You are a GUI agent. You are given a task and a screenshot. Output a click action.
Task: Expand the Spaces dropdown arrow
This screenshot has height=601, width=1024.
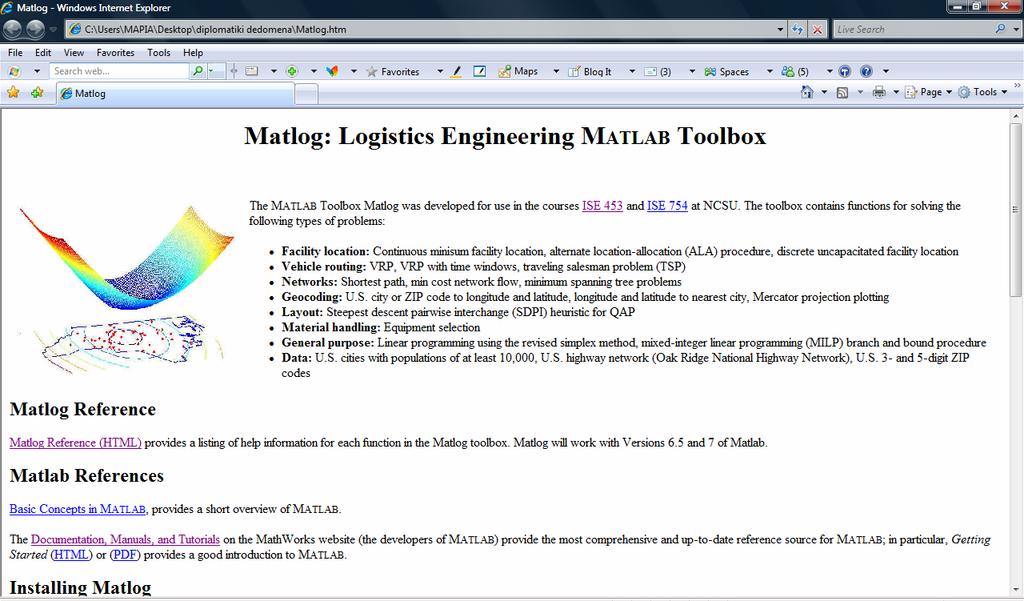(x=769, y=71)
